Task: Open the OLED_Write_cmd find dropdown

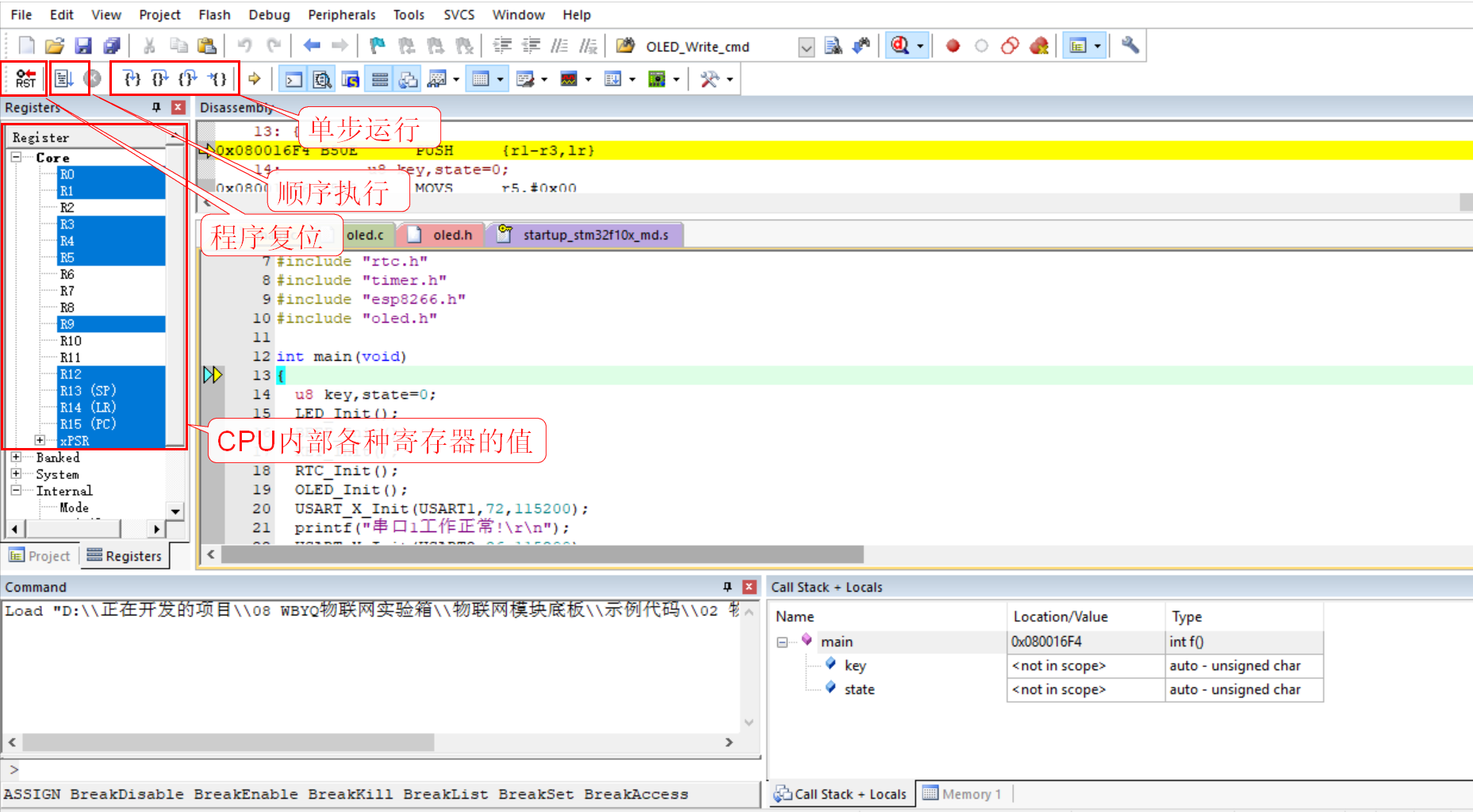Action: click(x=806, y=47)
